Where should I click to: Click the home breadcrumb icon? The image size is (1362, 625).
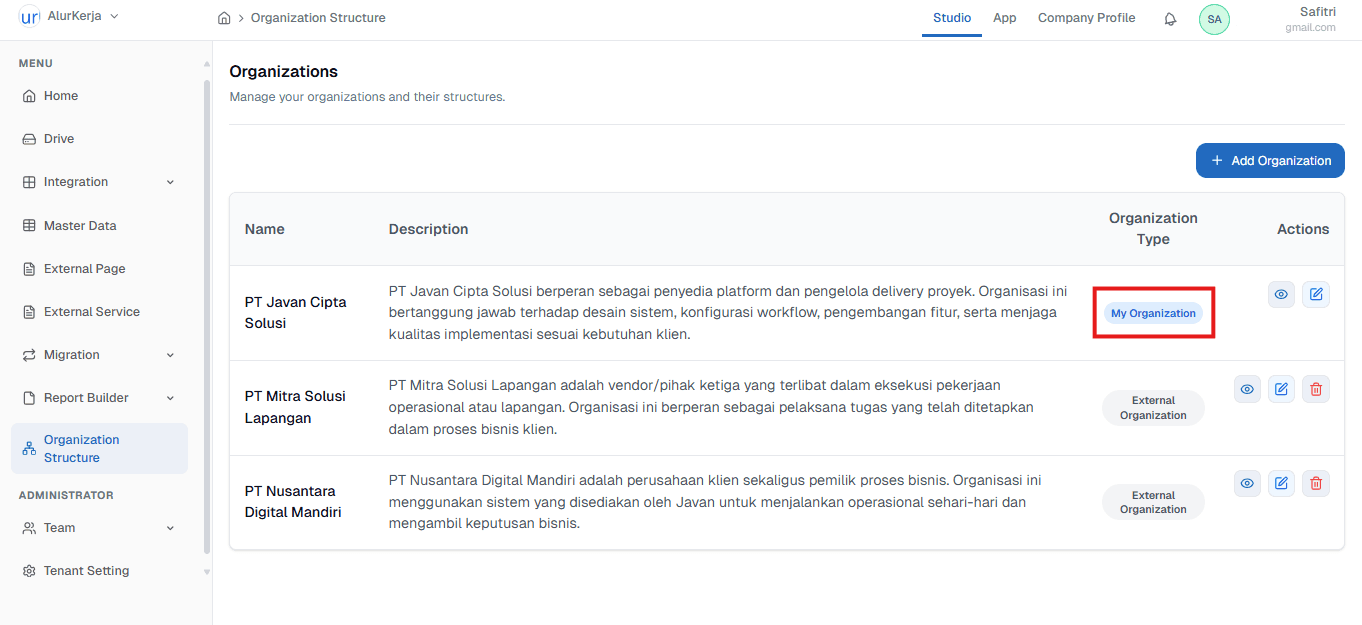(x=223, y=17)
